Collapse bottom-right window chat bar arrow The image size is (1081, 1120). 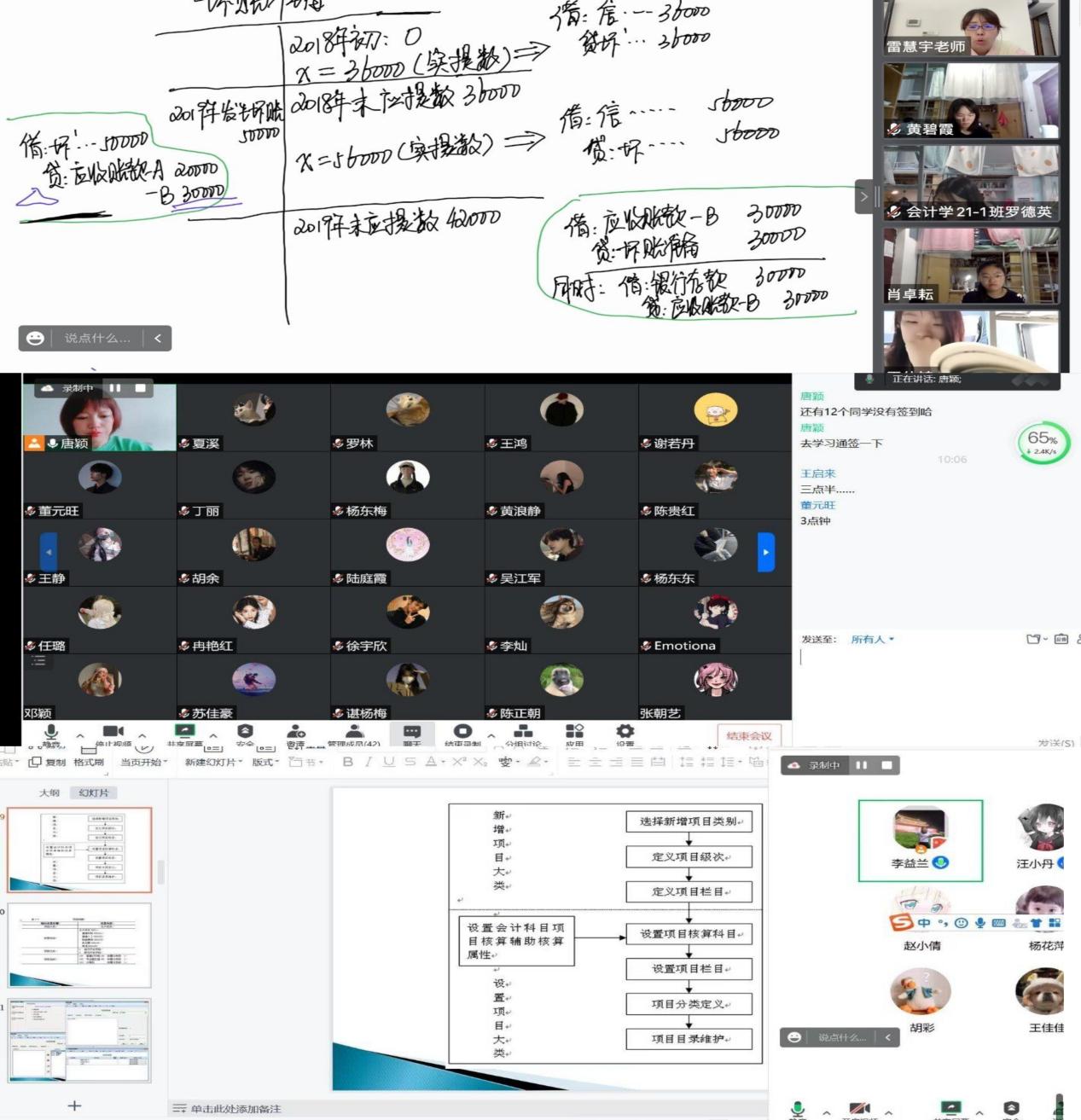888,1037
